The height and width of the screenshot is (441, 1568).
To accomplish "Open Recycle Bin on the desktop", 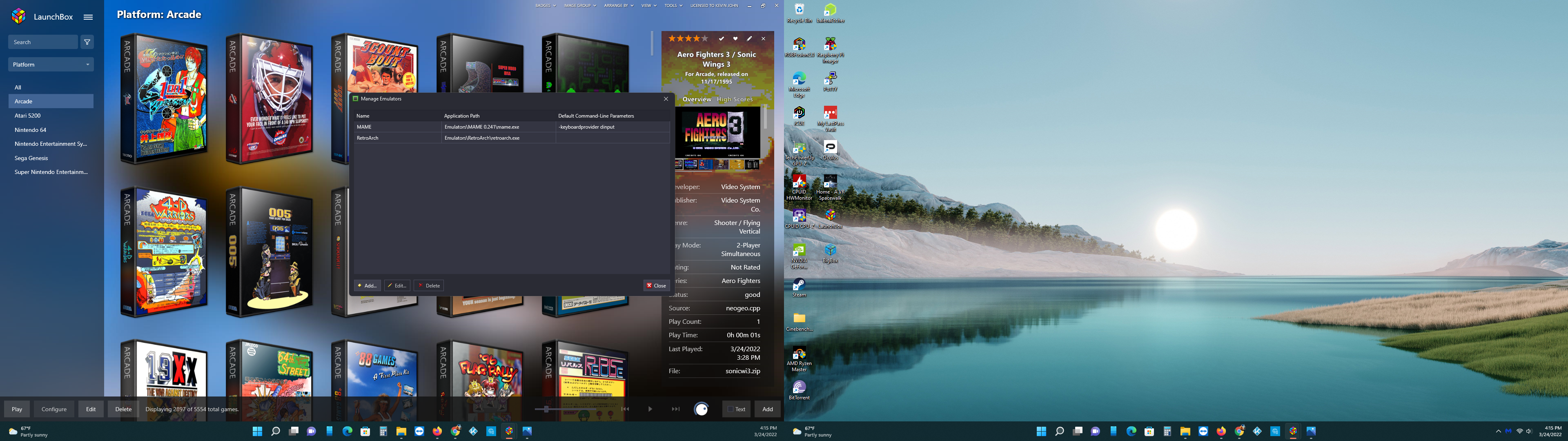I will pyautogui.click(x=799, y=13).
